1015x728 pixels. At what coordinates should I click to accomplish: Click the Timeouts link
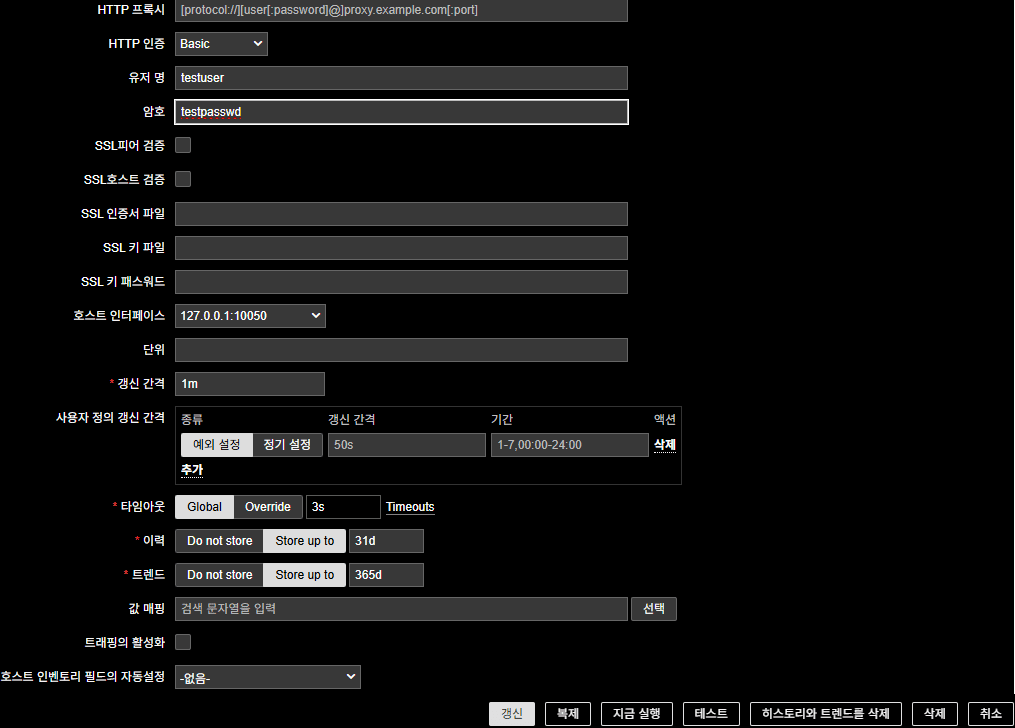(x=410, y=507)
